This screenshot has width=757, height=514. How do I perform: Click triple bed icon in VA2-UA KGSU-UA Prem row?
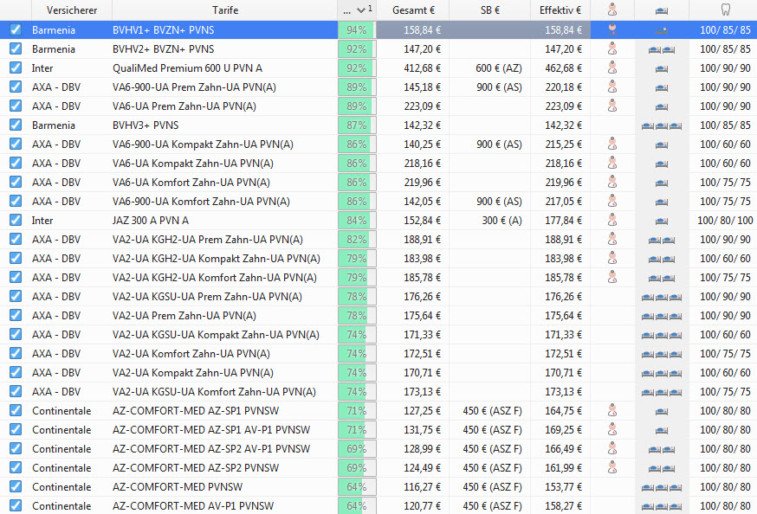tap(661, 297)
